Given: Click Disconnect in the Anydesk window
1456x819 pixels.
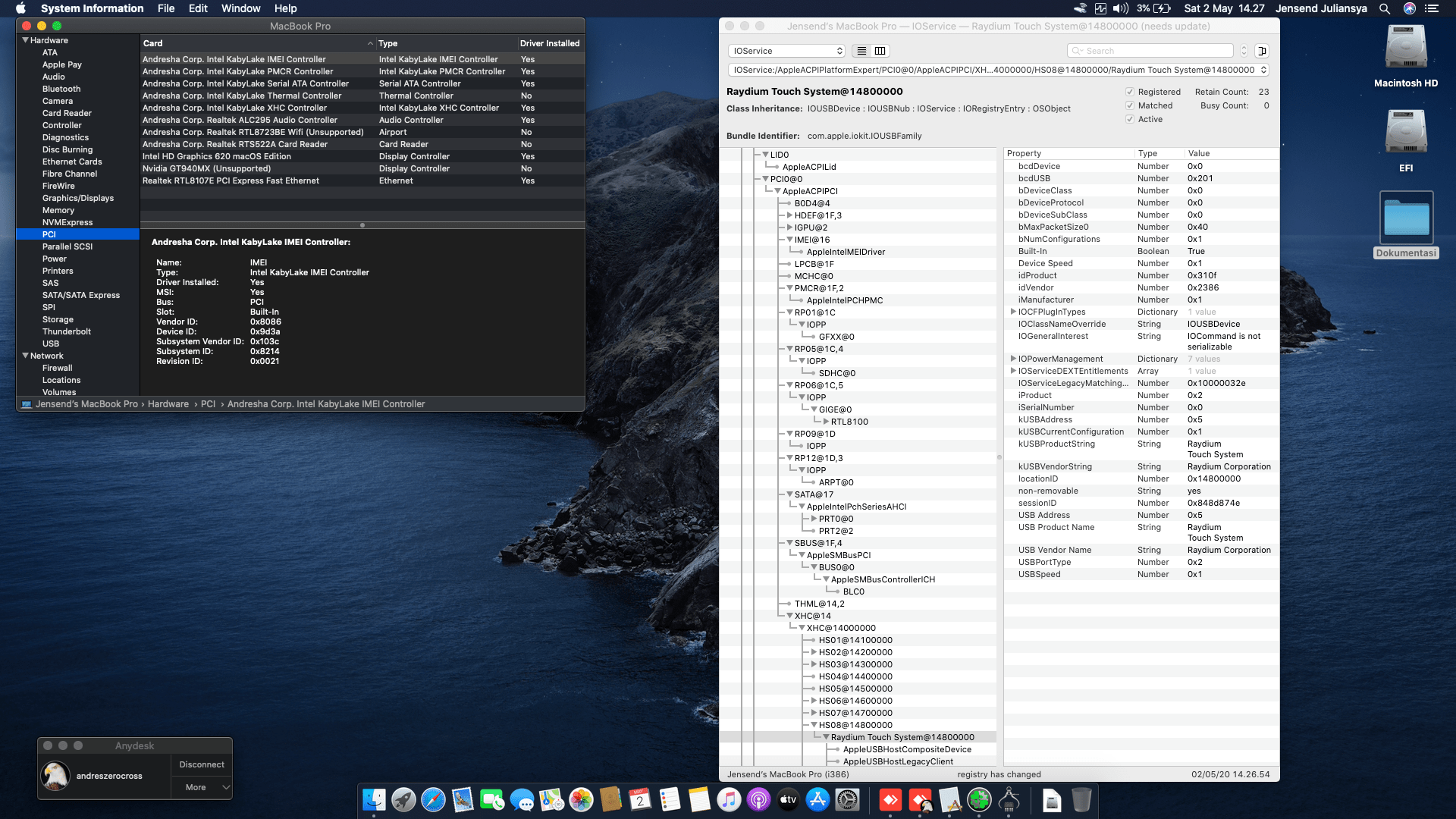Looking at the screenshot, I should (x=202, y=764).
